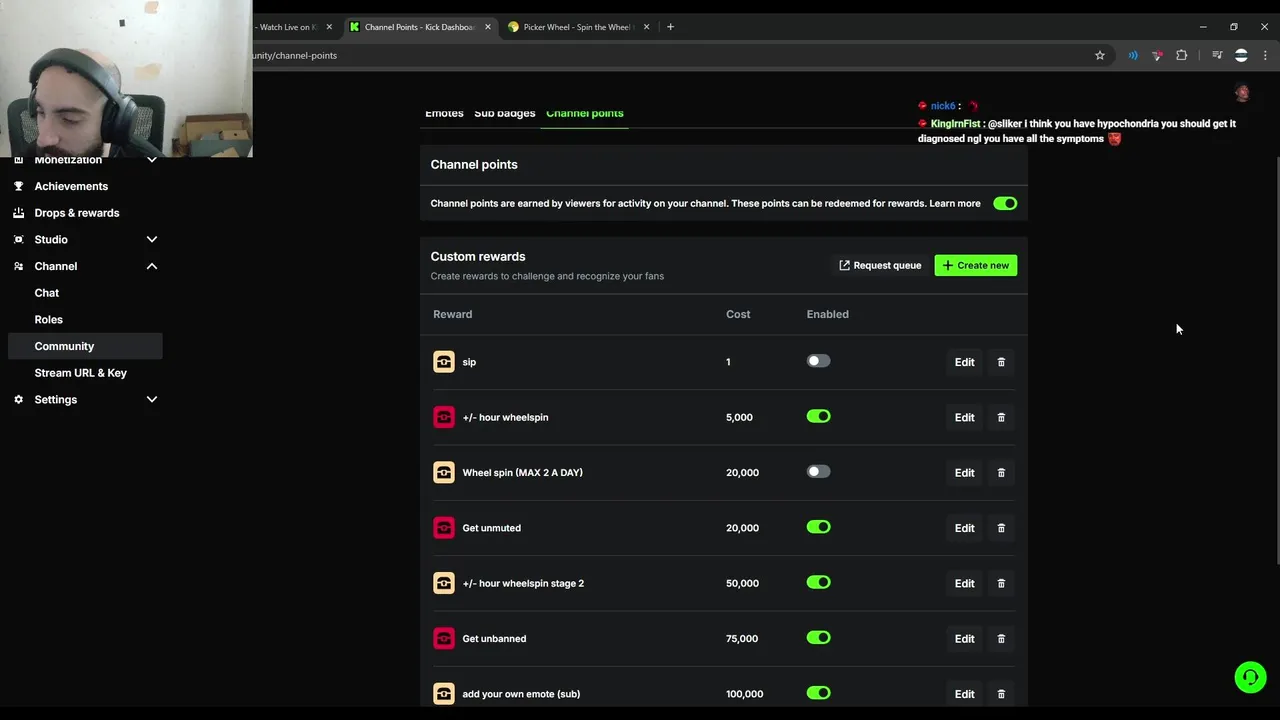1280x720 pixels.
Task: Switch to the Emotes tab
Action: point(444,114)
